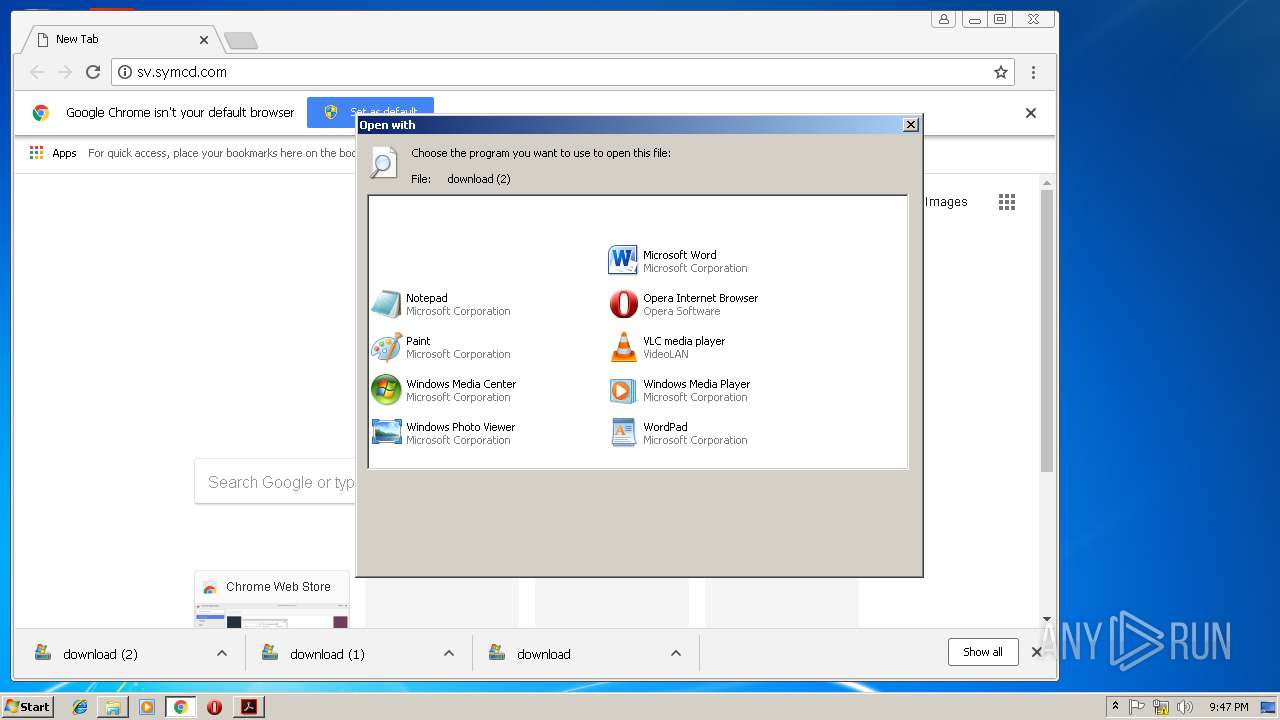
Task: Close the New Tab tab
Action: 204,40
